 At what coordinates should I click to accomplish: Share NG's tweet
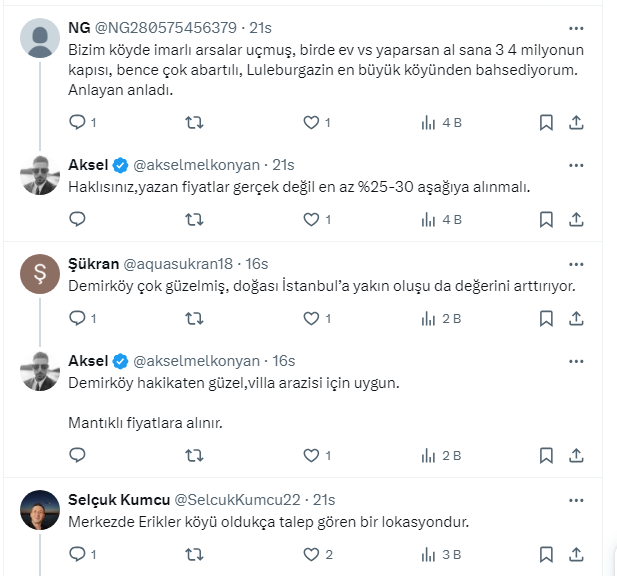pos(576,123)
